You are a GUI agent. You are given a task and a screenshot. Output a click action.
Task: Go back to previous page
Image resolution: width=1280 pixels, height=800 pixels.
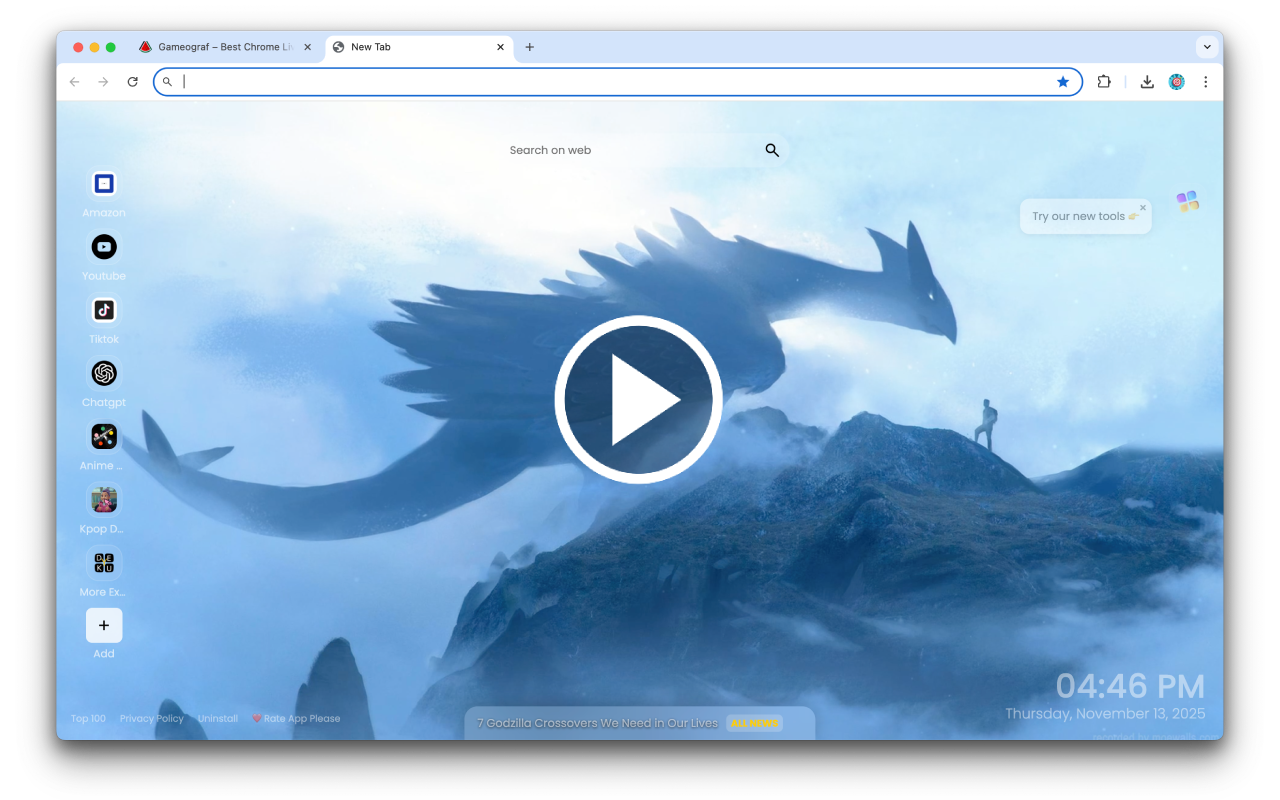pos(74,82)
